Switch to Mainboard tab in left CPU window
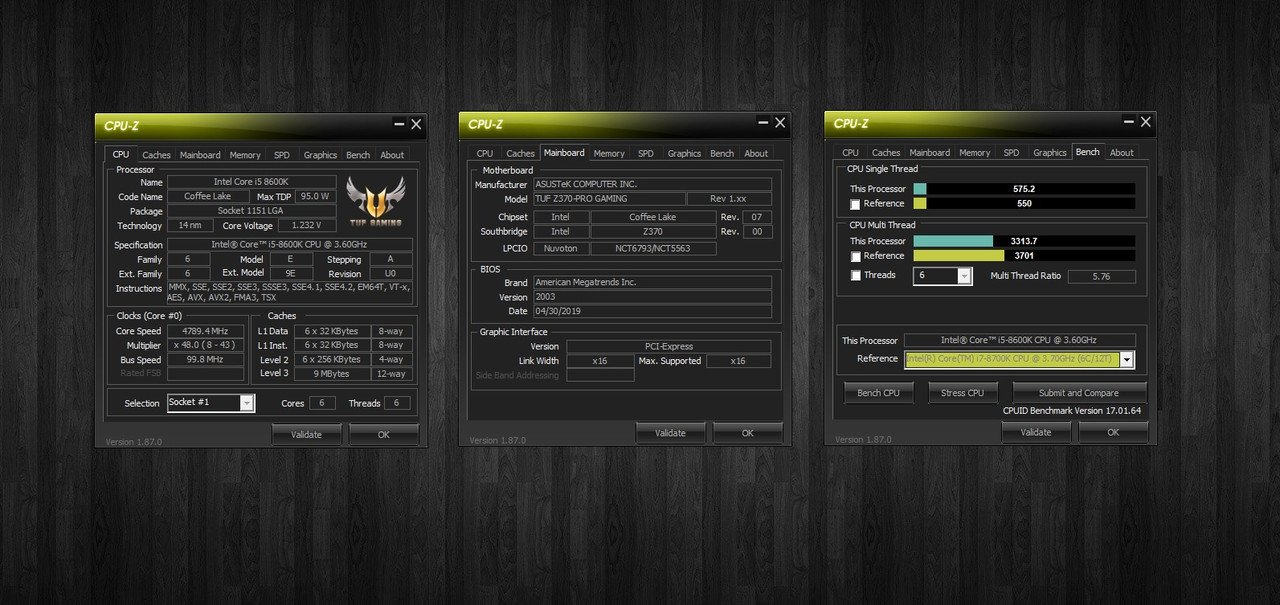 tap(200, 155)
